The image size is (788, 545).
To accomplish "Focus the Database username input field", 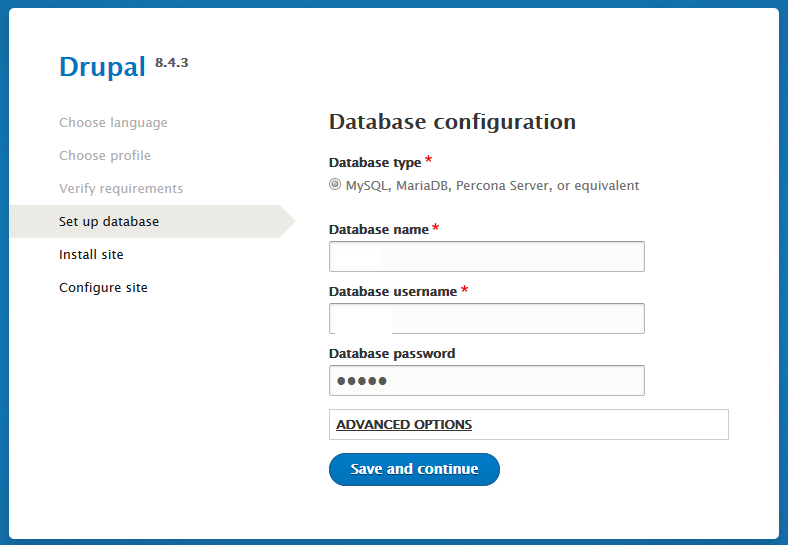I will tap(486, 318).
